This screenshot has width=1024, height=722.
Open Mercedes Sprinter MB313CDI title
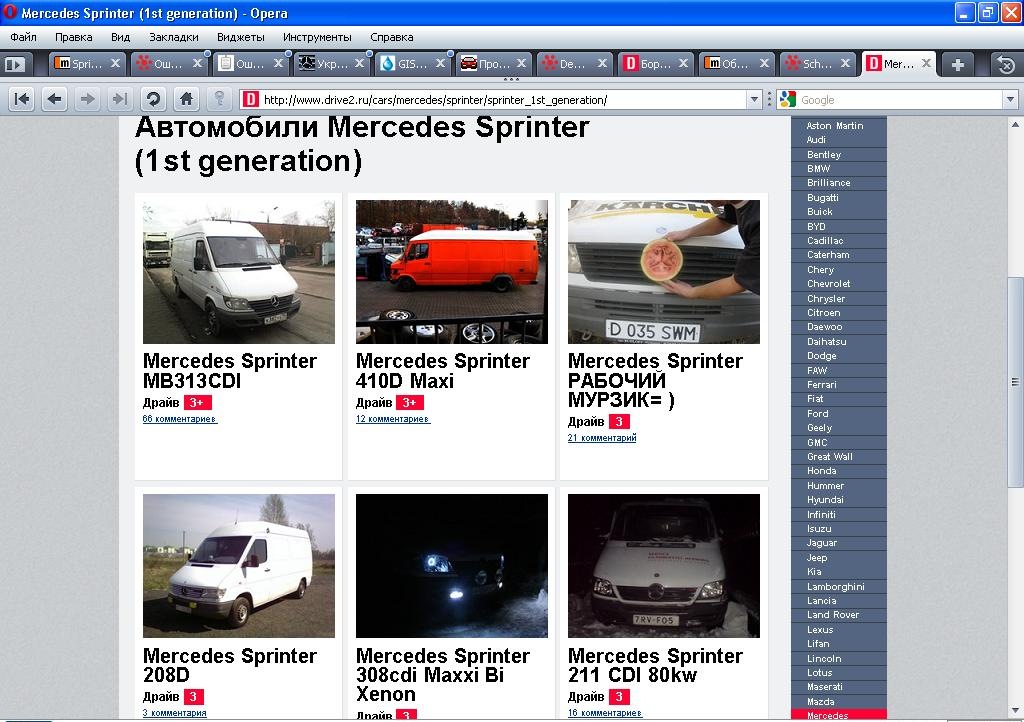click(229, 371)
